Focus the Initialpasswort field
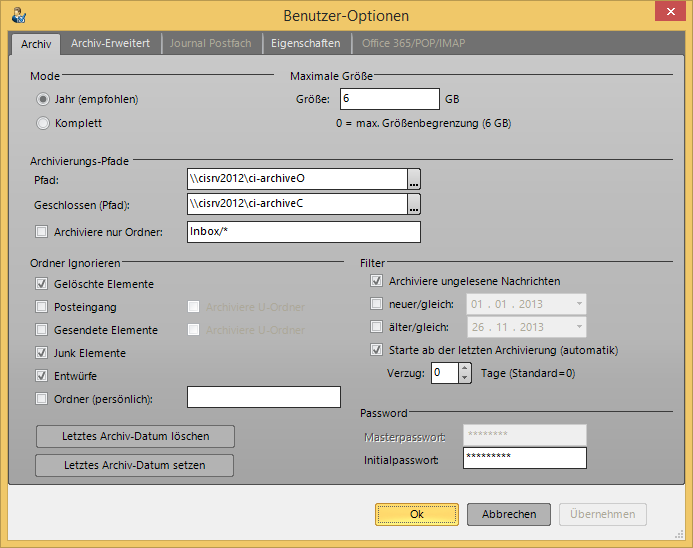This screenshot has width=693, height=548. [524, 459]
